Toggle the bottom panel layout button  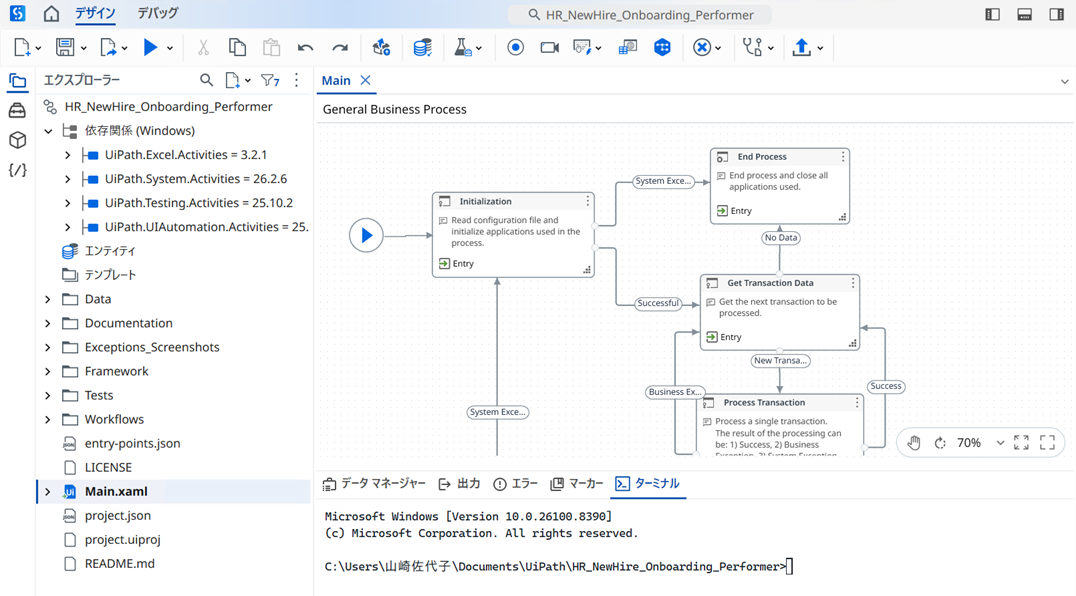point(1025,14)
